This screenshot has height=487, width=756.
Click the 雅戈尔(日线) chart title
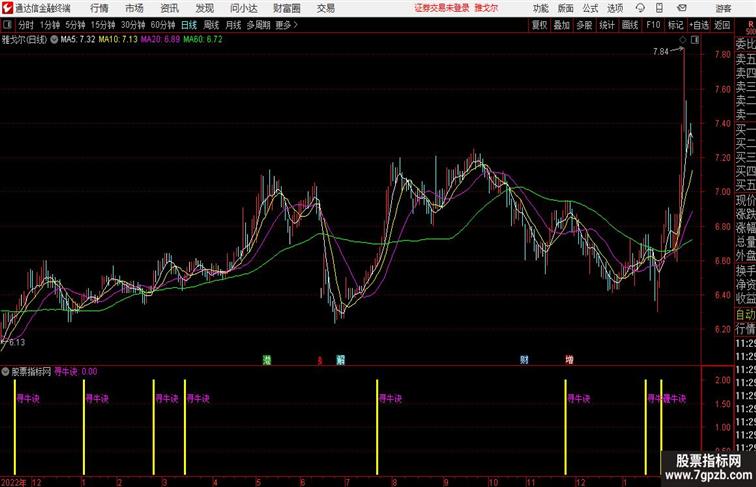25,40
